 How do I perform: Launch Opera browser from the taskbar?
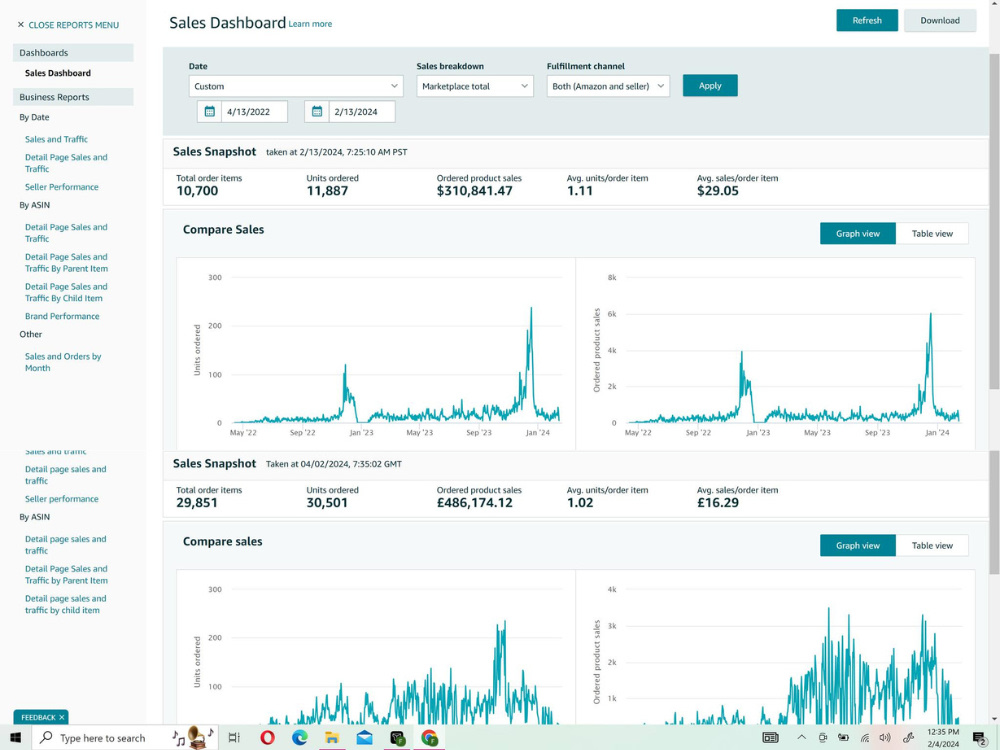[x=267, y=737]
